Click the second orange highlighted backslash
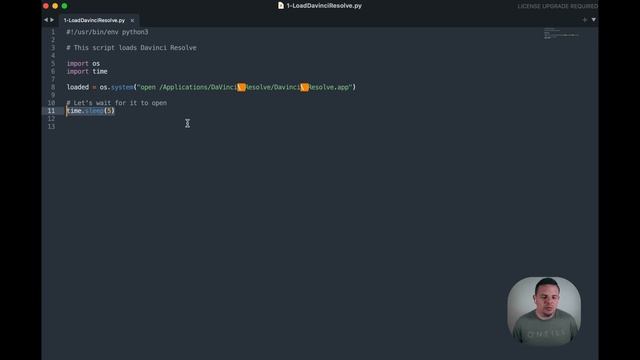640x360 pixels. pos(304,87)
